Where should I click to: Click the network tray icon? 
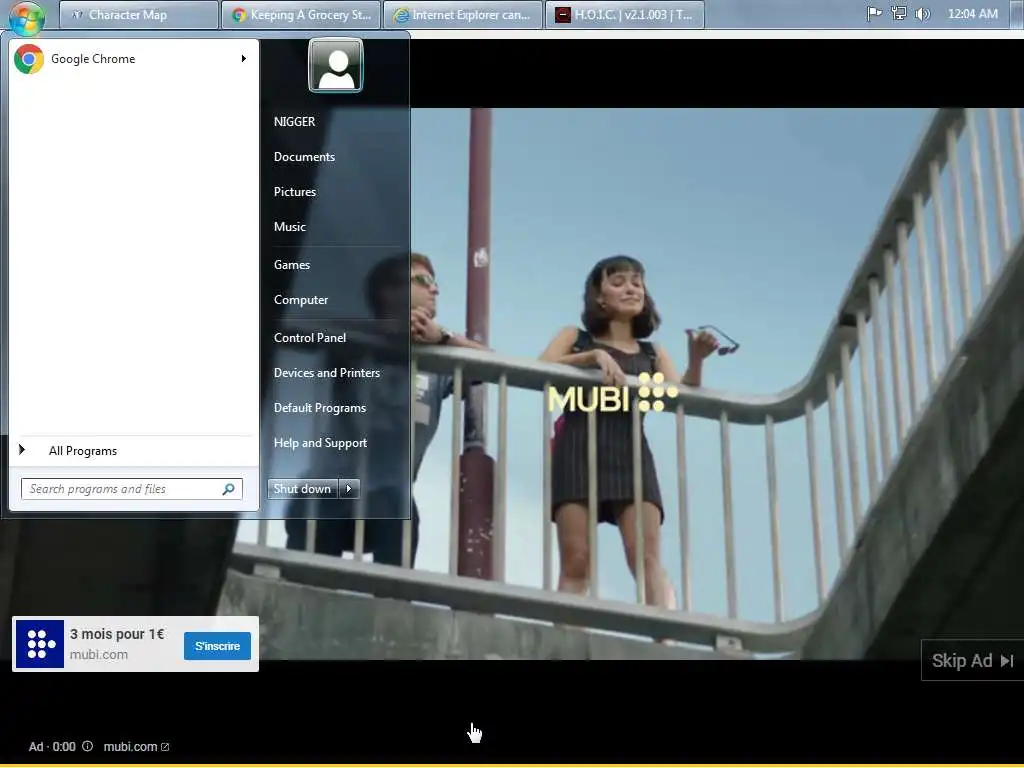pyautogui.click(x=899, y=14)
